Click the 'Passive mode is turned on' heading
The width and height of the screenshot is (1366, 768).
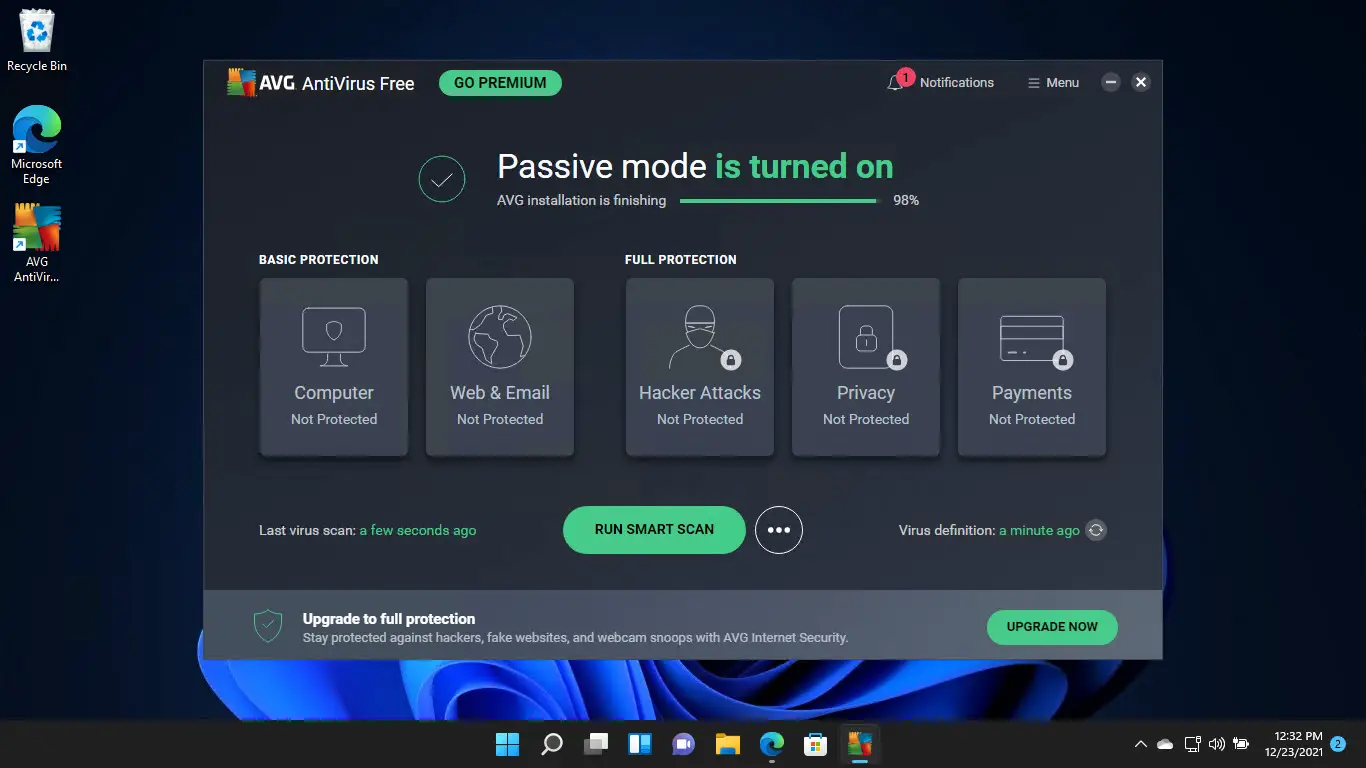click(x=695, y=166)
